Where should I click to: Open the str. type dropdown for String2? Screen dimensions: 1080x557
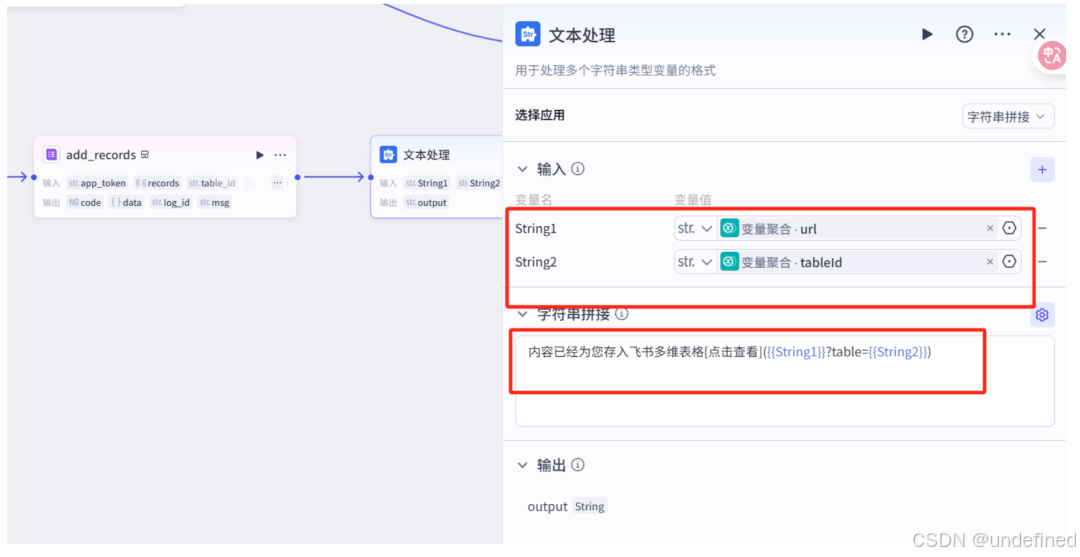pos(695,262)
